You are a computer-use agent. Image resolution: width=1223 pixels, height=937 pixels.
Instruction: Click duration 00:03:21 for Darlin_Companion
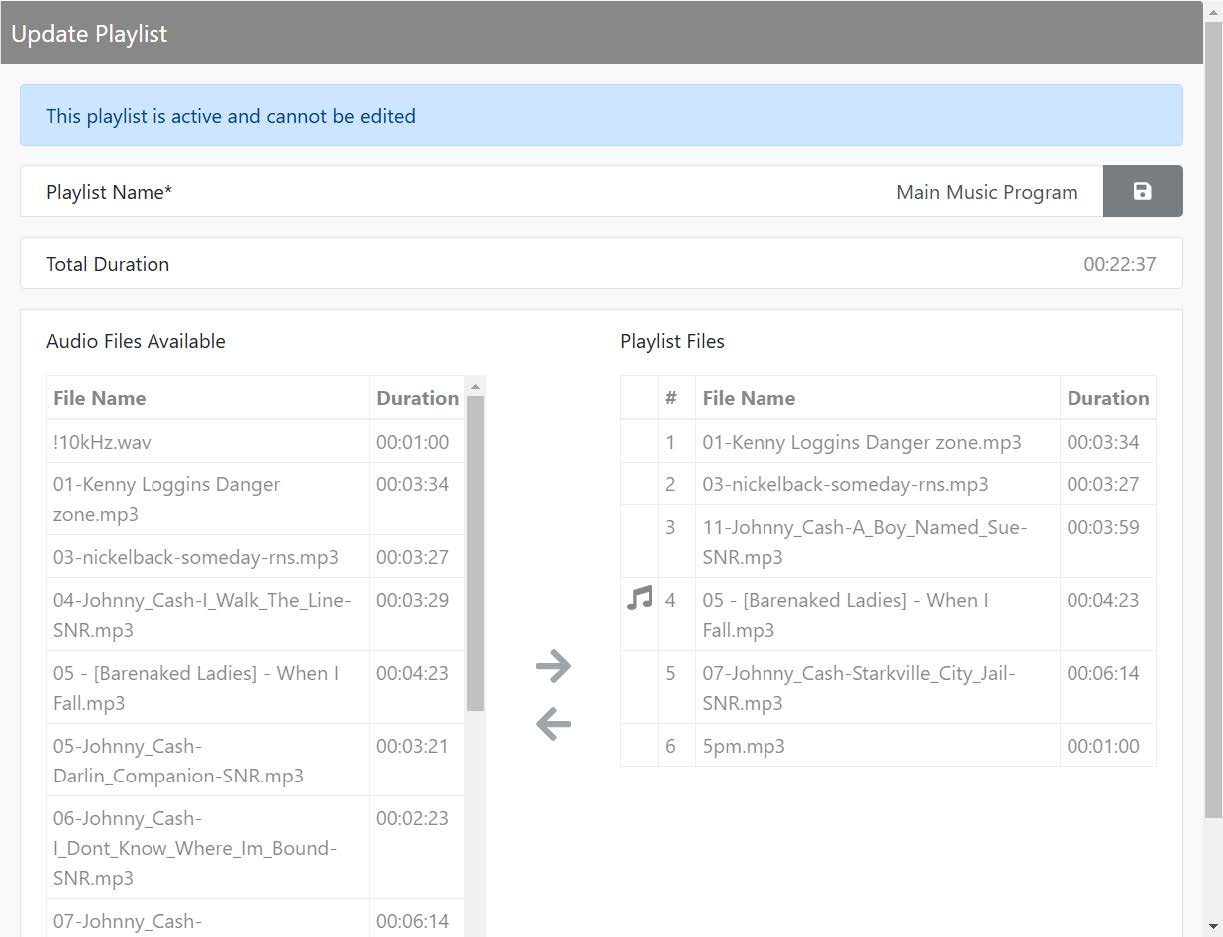click(x=412, y=745)
